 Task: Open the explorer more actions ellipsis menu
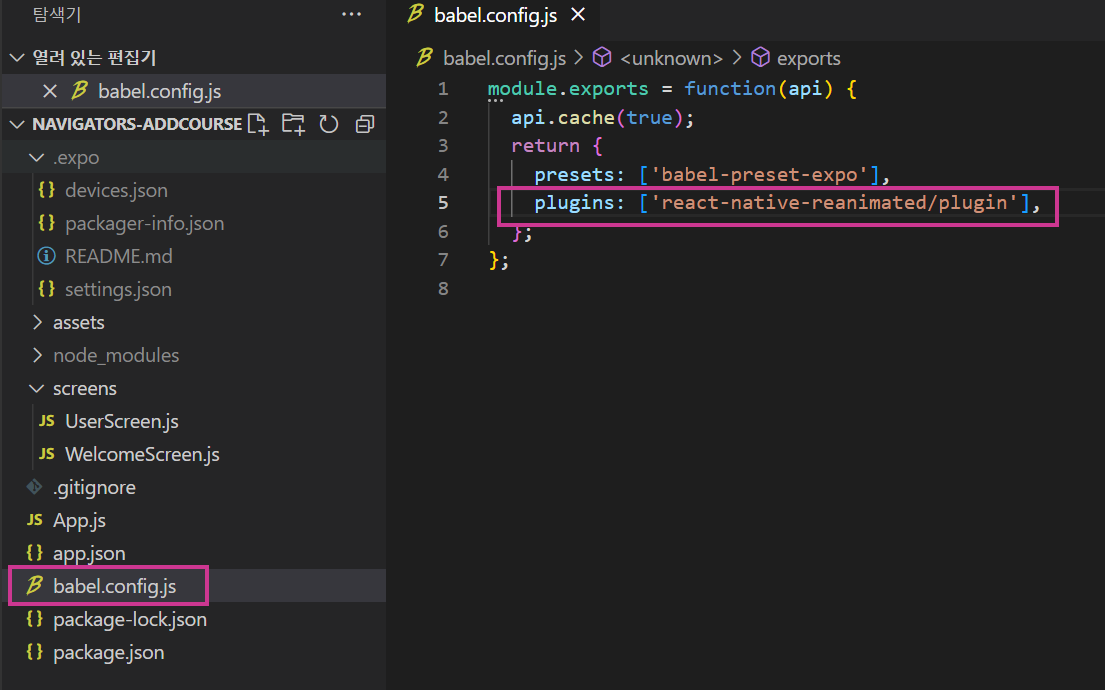pos(351,14)
